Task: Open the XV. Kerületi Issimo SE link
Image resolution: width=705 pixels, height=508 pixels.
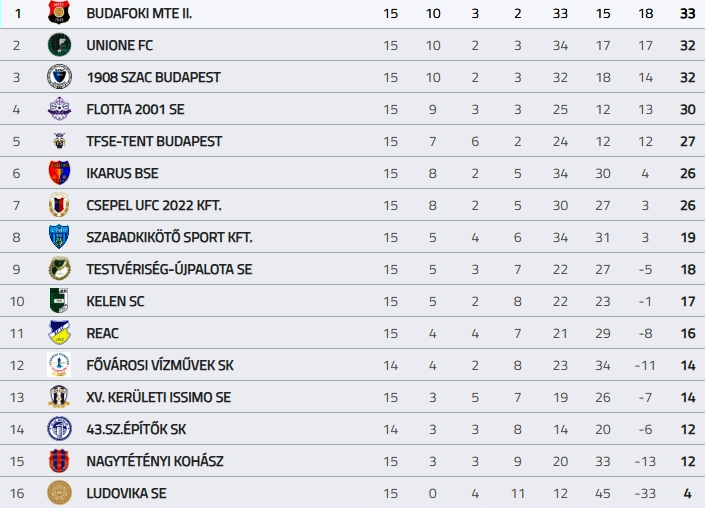Action: tap(158, 397)
